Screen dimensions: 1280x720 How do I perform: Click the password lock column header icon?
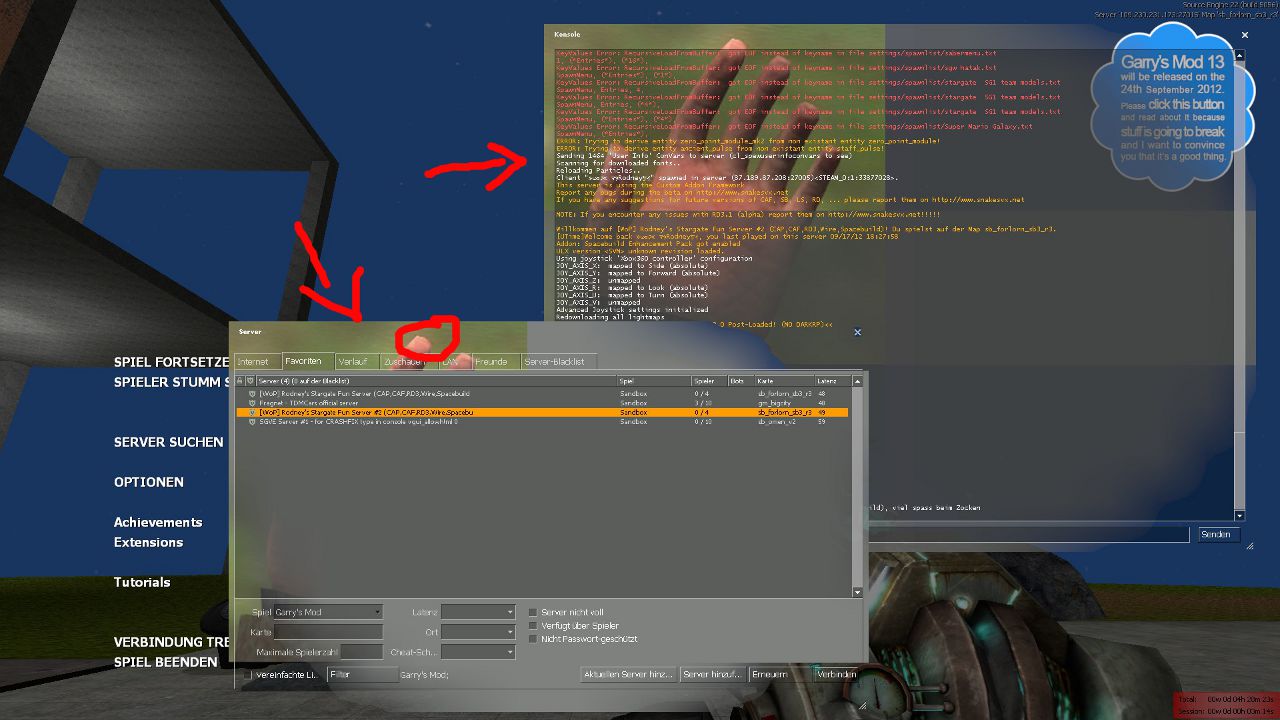tap(240, 381)
